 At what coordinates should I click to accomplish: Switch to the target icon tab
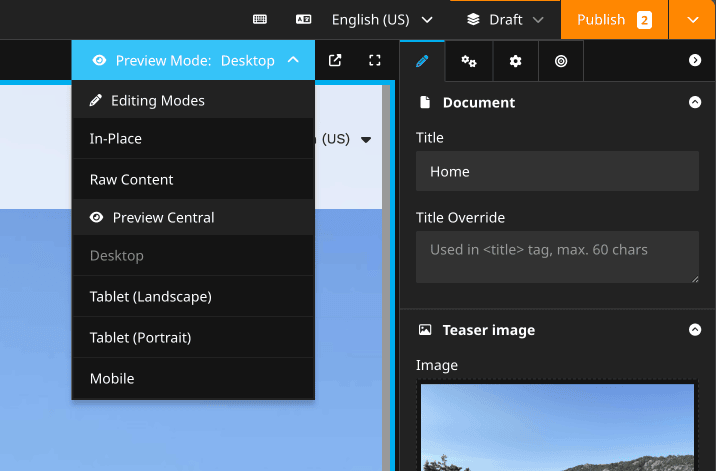561,61
